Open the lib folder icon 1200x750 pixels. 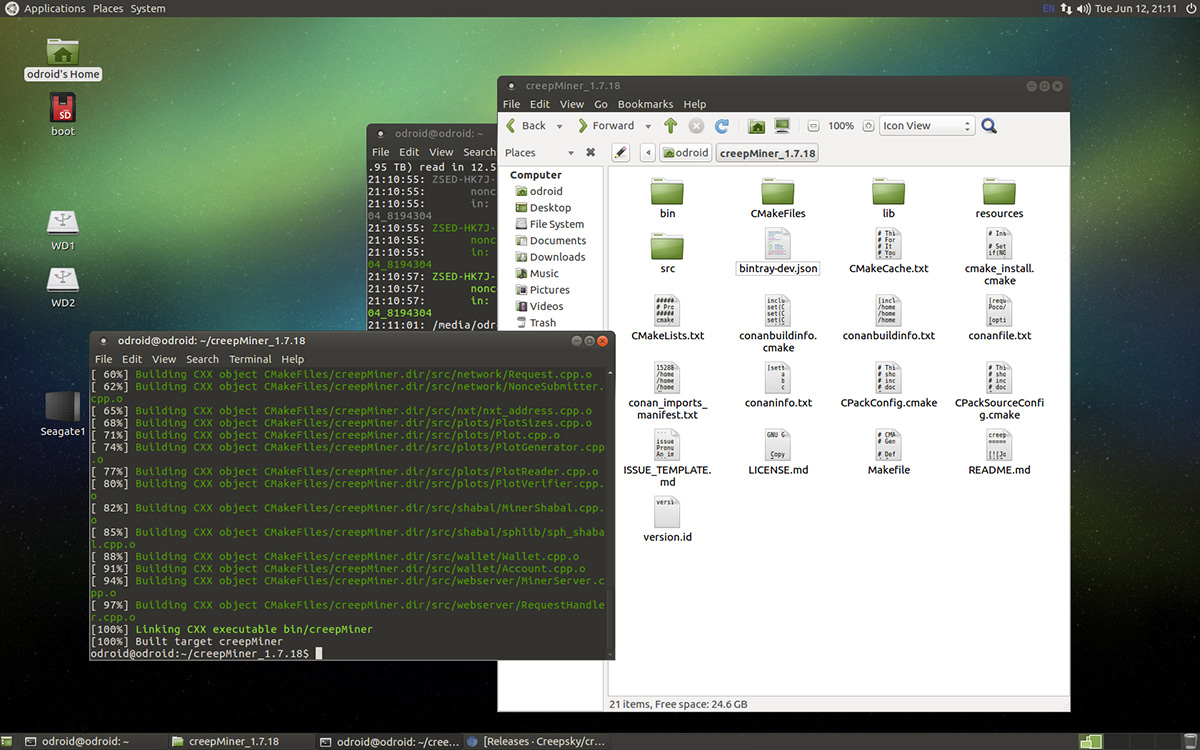click(888, 191)
